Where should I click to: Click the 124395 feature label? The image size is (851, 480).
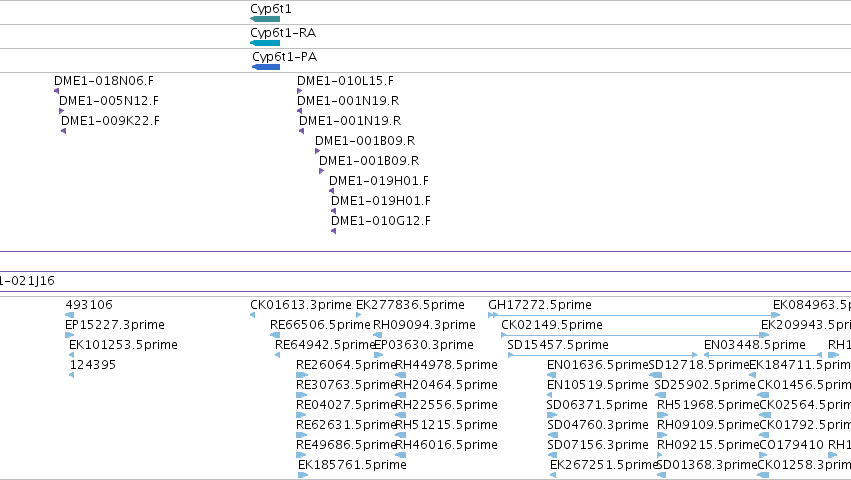[93, 364]
